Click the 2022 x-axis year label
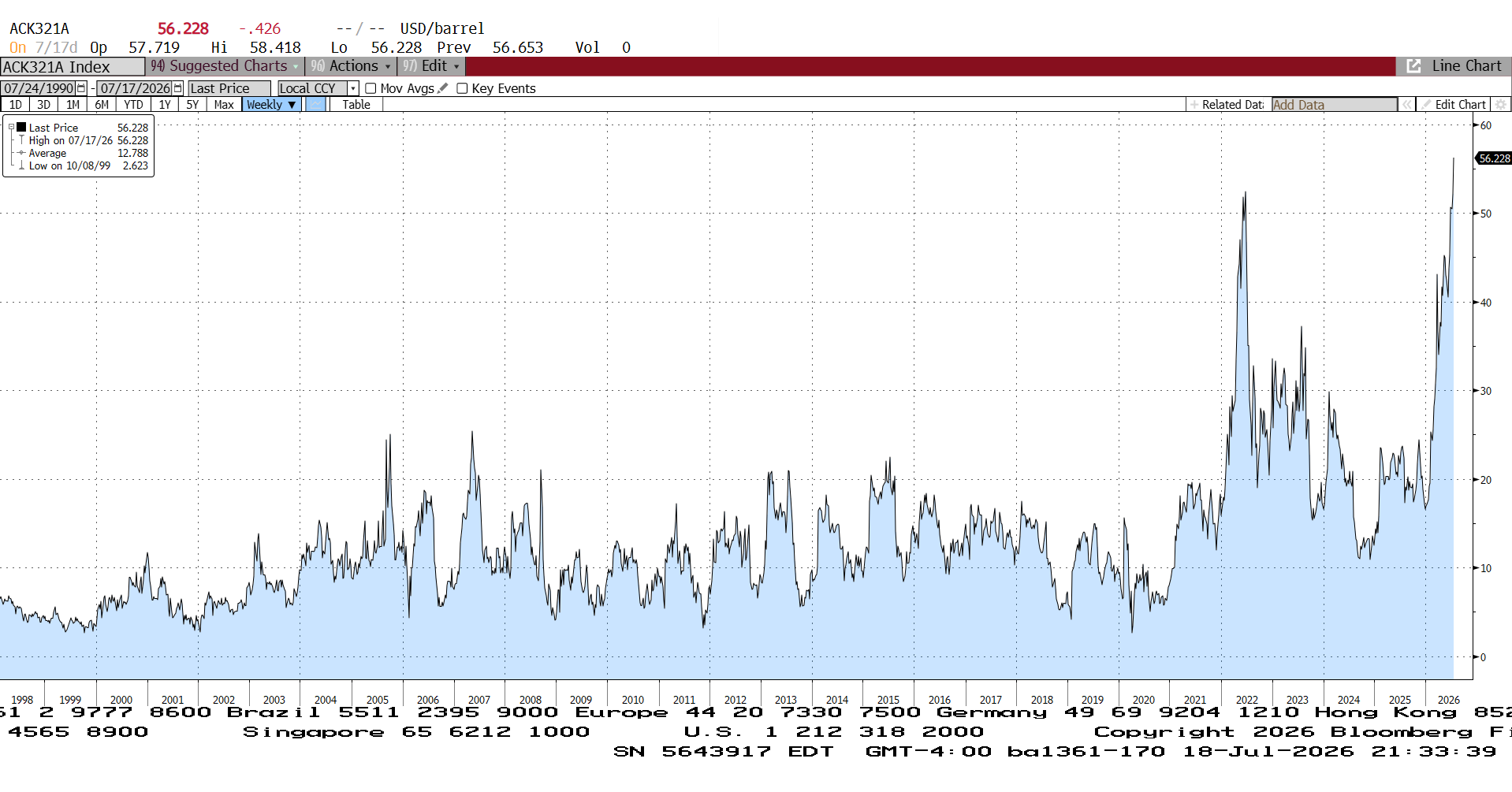The image size is (1512, 792). tap(1246, 700)
